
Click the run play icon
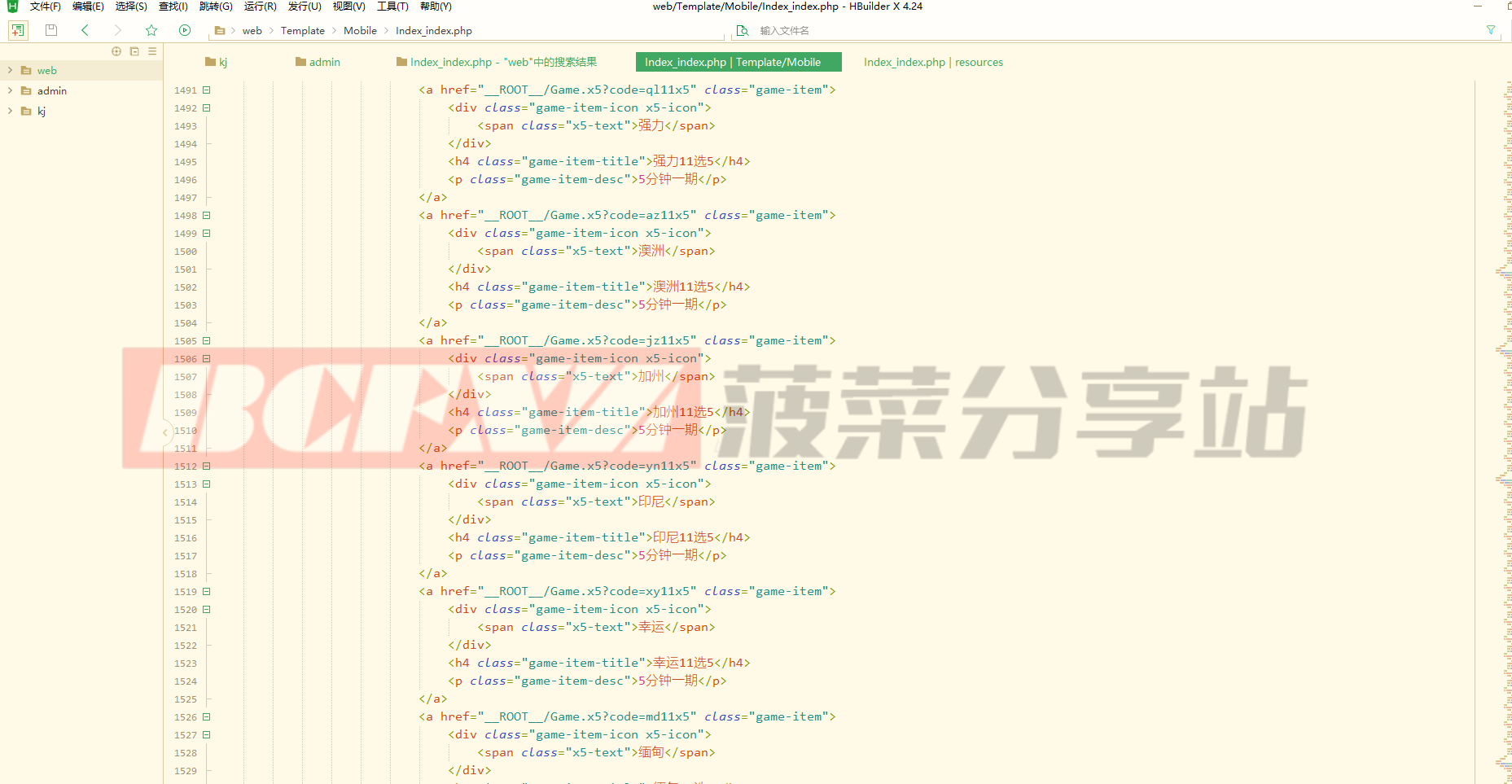point(185,30)
